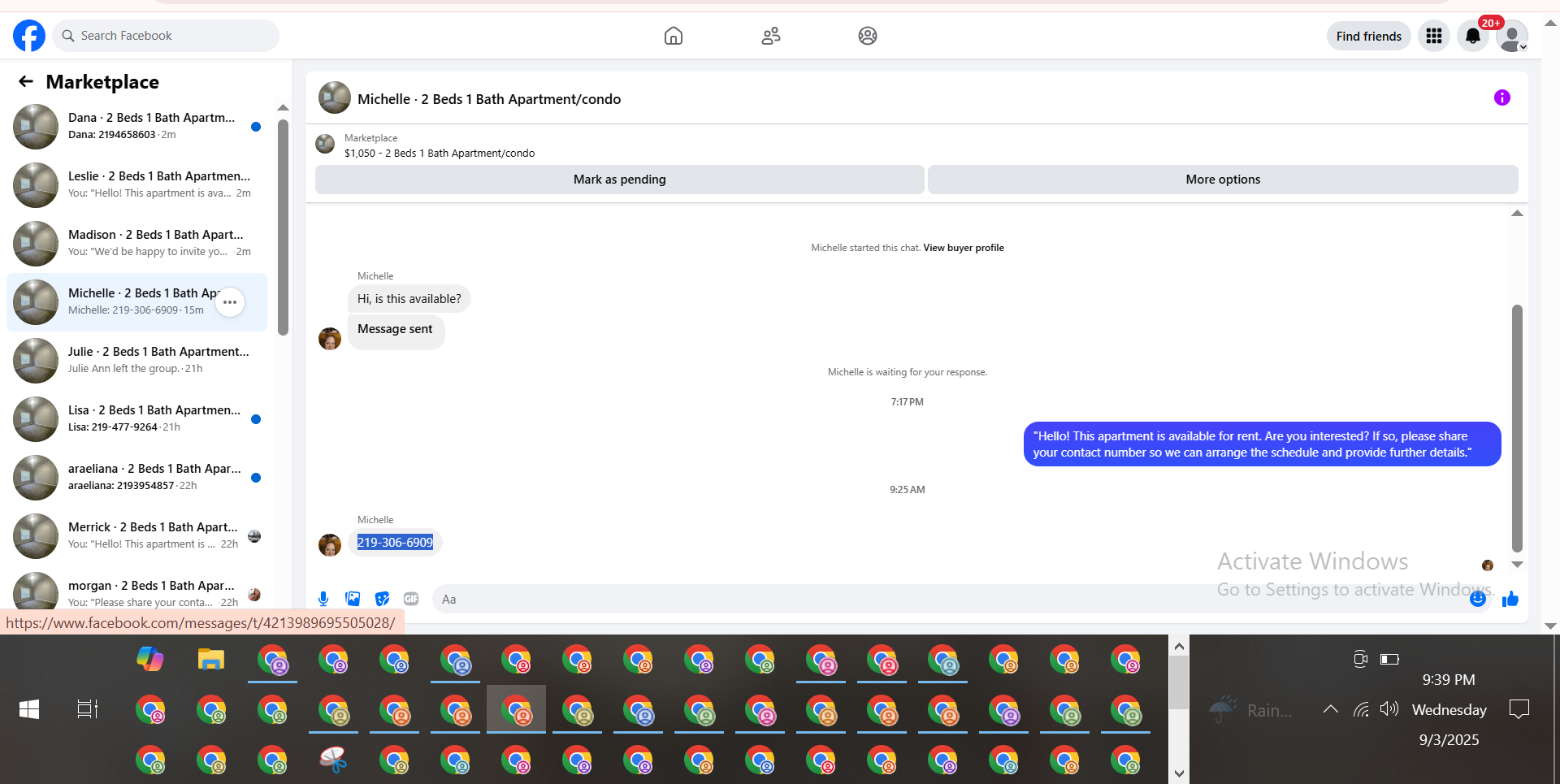
Task: Click the conversation list scroll up arrow
Action: 283,107
